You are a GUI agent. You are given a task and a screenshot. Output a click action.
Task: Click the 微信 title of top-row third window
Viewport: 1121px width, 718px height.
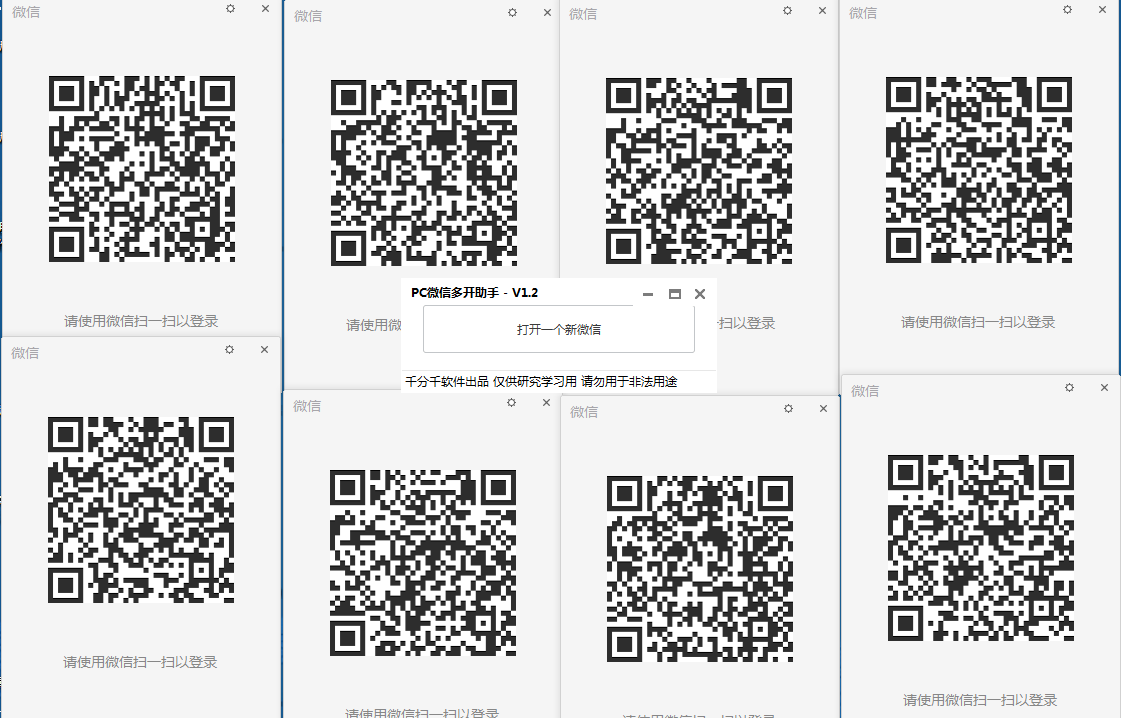pyautogui.click(x=583, y=14)
